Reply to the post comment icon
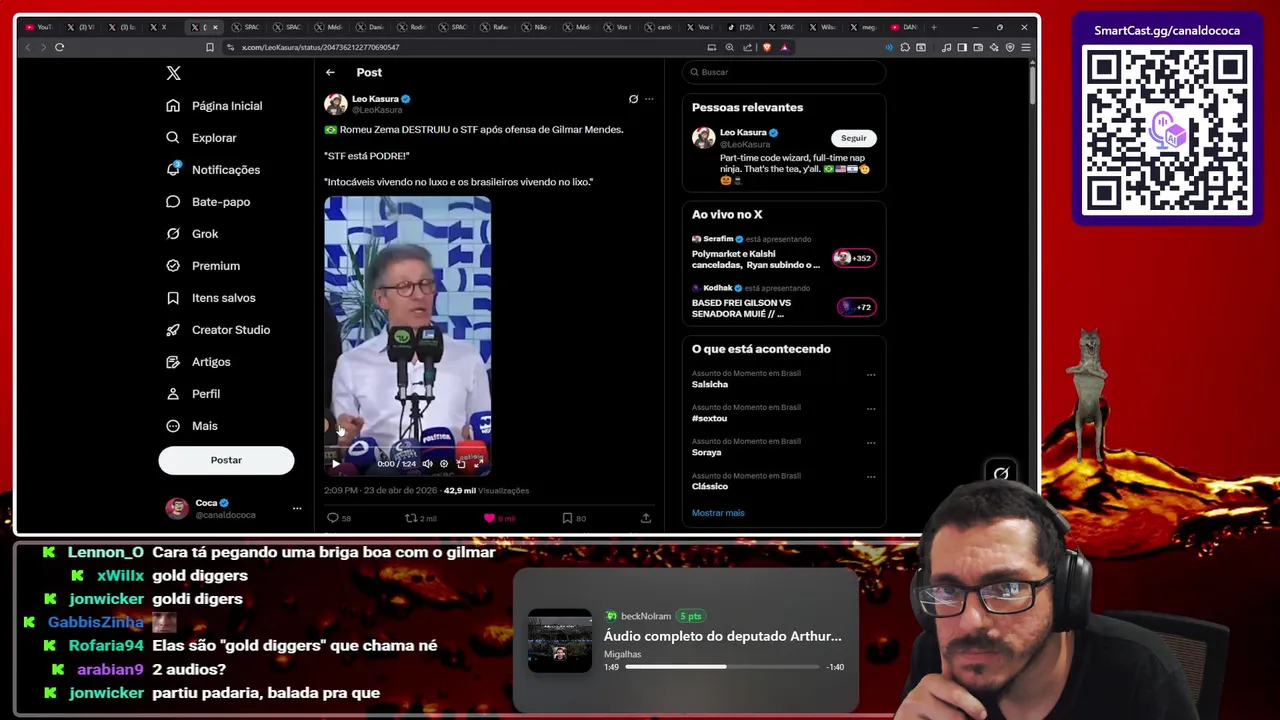The image size is (1280, 720). 333,518
